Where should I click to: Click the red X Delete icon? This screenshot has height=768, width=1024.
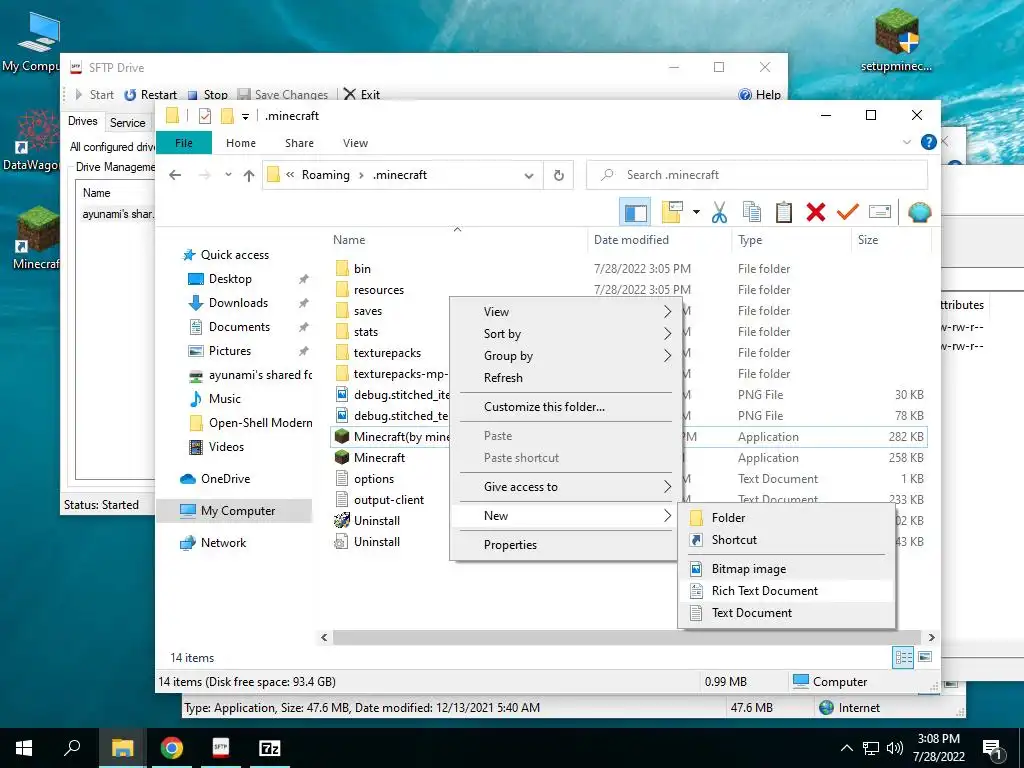pyautogui.click(x=816, y=212)
